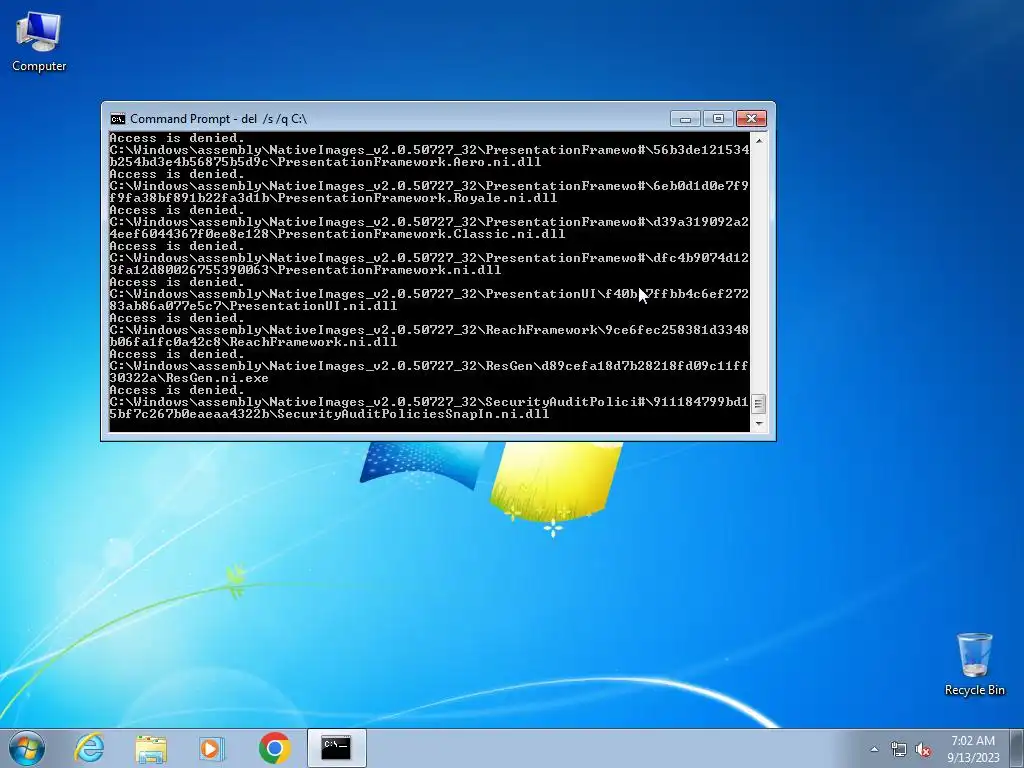Open muted volume tray icon
Screen dimensions: 1024x768
(x=923, y=749)
